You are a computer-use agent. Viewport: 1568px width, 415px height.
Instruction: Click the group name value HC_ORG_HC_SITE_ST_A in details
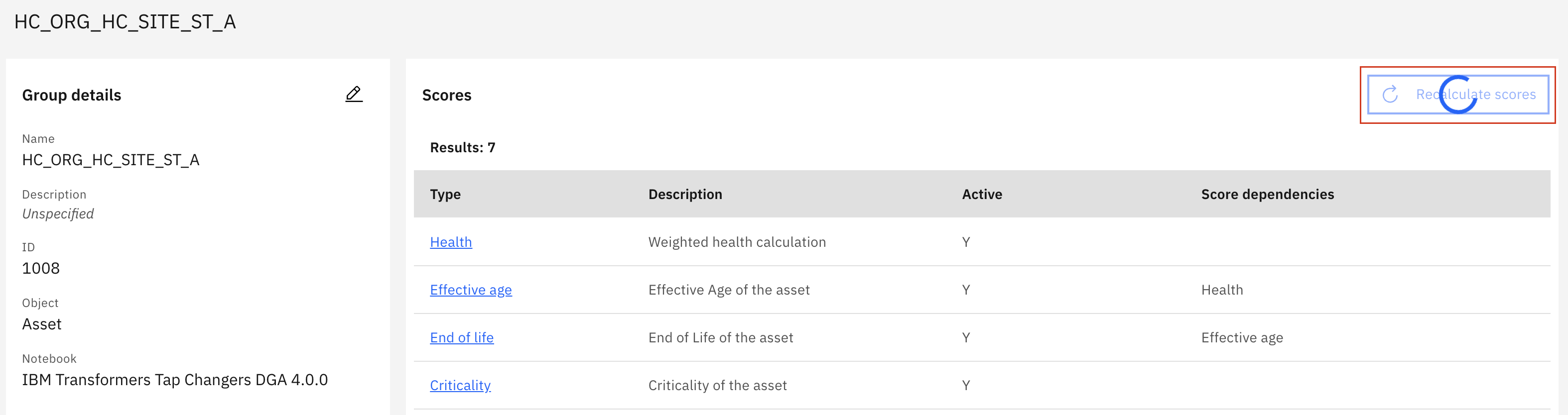click(x=110, y=160)
